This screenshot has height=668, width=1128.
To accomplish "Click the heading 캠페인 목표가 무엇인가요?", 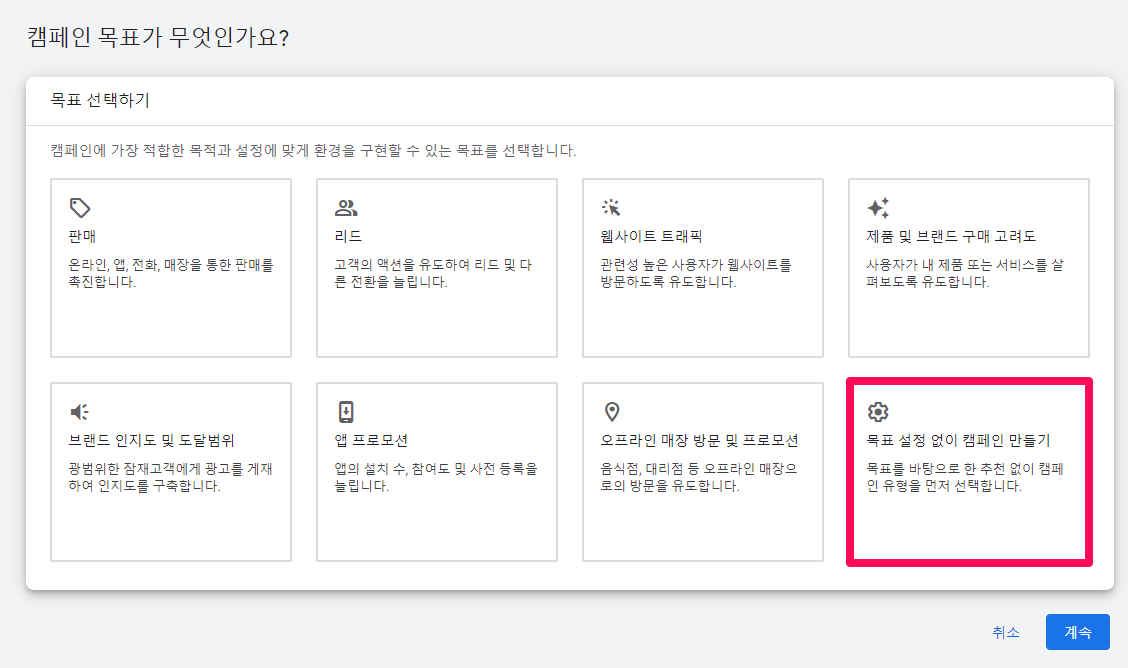I will (x=158, y=37).
